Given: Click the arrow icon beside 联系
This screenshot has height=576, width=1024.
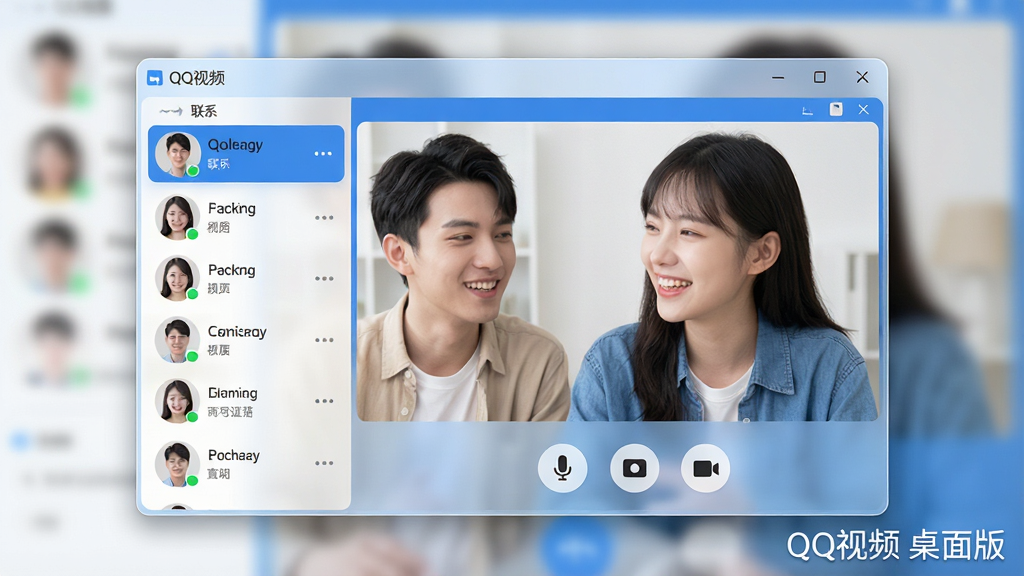Looking at the screenshot, I should (170, 112).
